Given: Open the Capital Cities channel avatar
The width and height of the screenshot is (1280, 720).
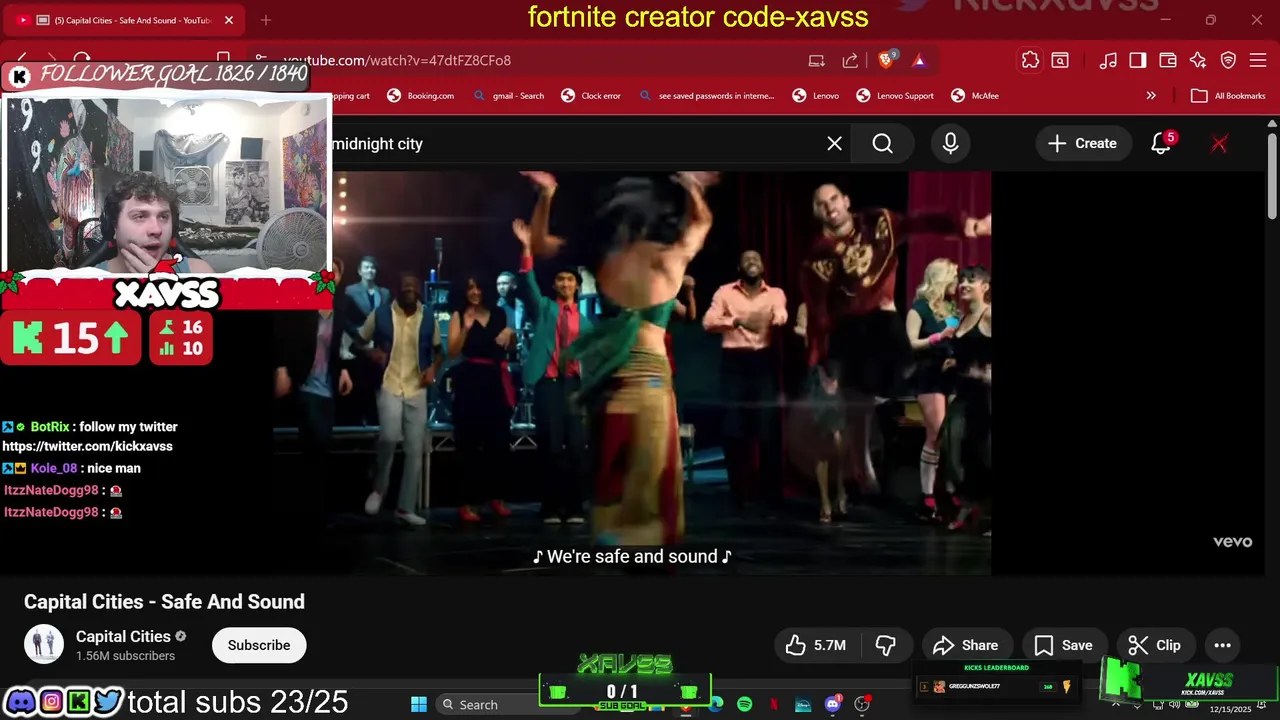Looking at the screenshot, I should [44, 645].
